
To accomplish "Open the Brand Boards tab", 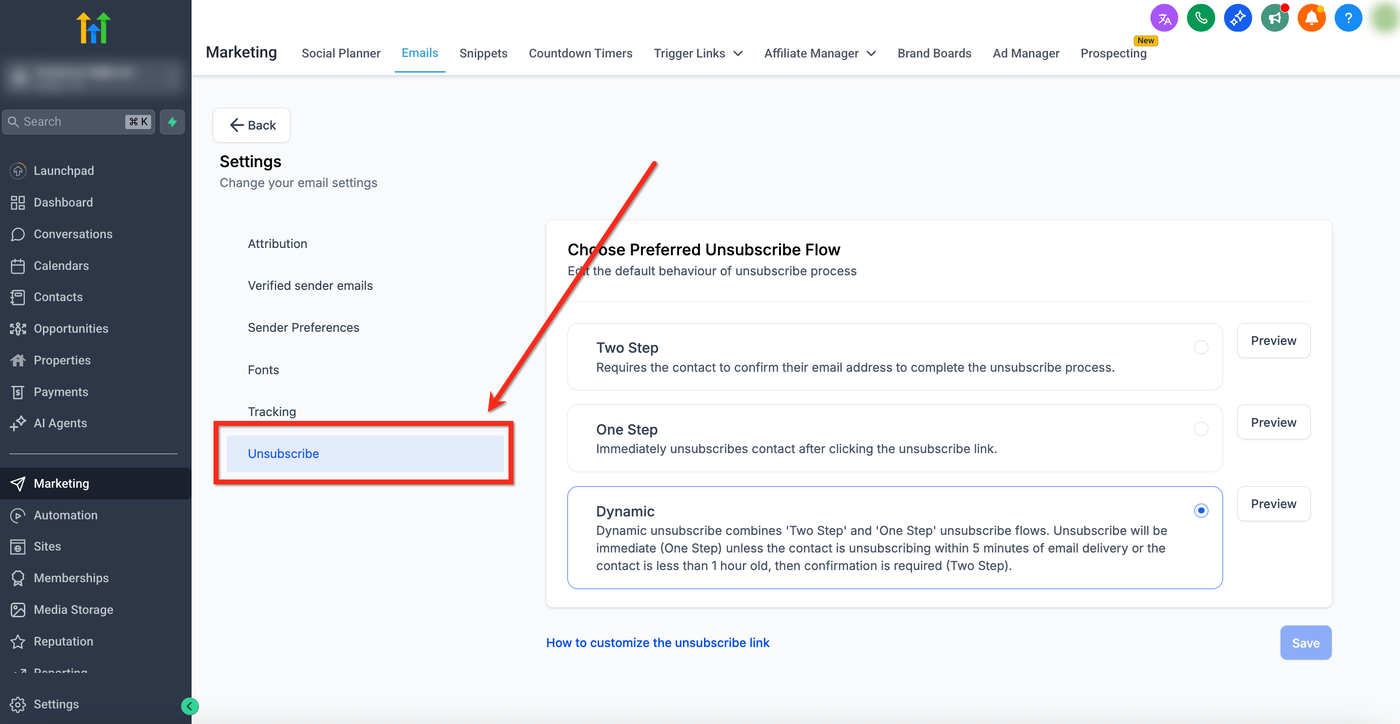I will pyautogui.click(x=934, y=53).
